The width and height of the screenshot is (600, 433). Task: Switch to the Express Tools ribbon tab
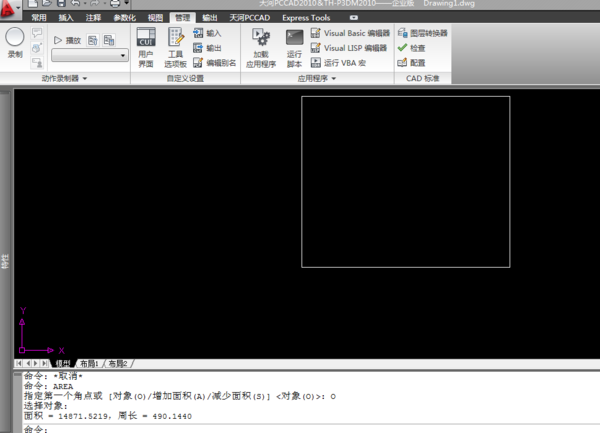(306, 18)
